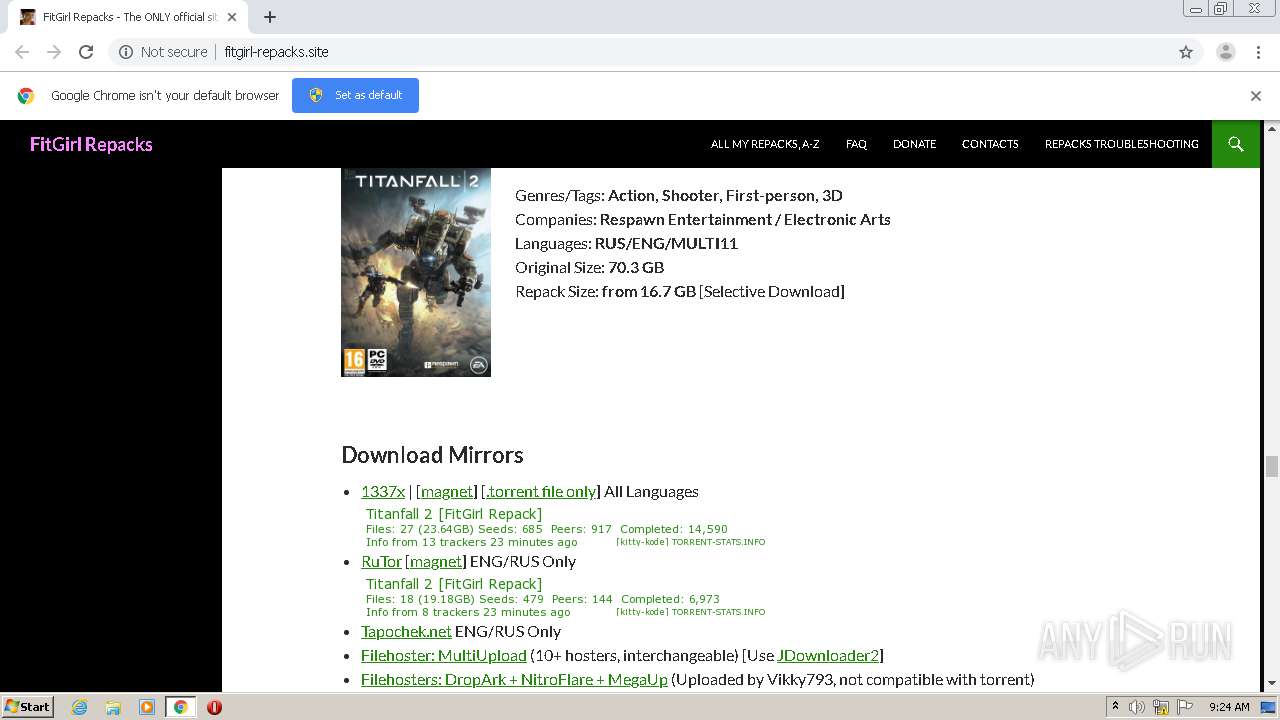Viewport: 1280px width, 720px height.
Task: Click the 'Original Size: 70.3 GB' text
Action: click(x=589, y=267)
